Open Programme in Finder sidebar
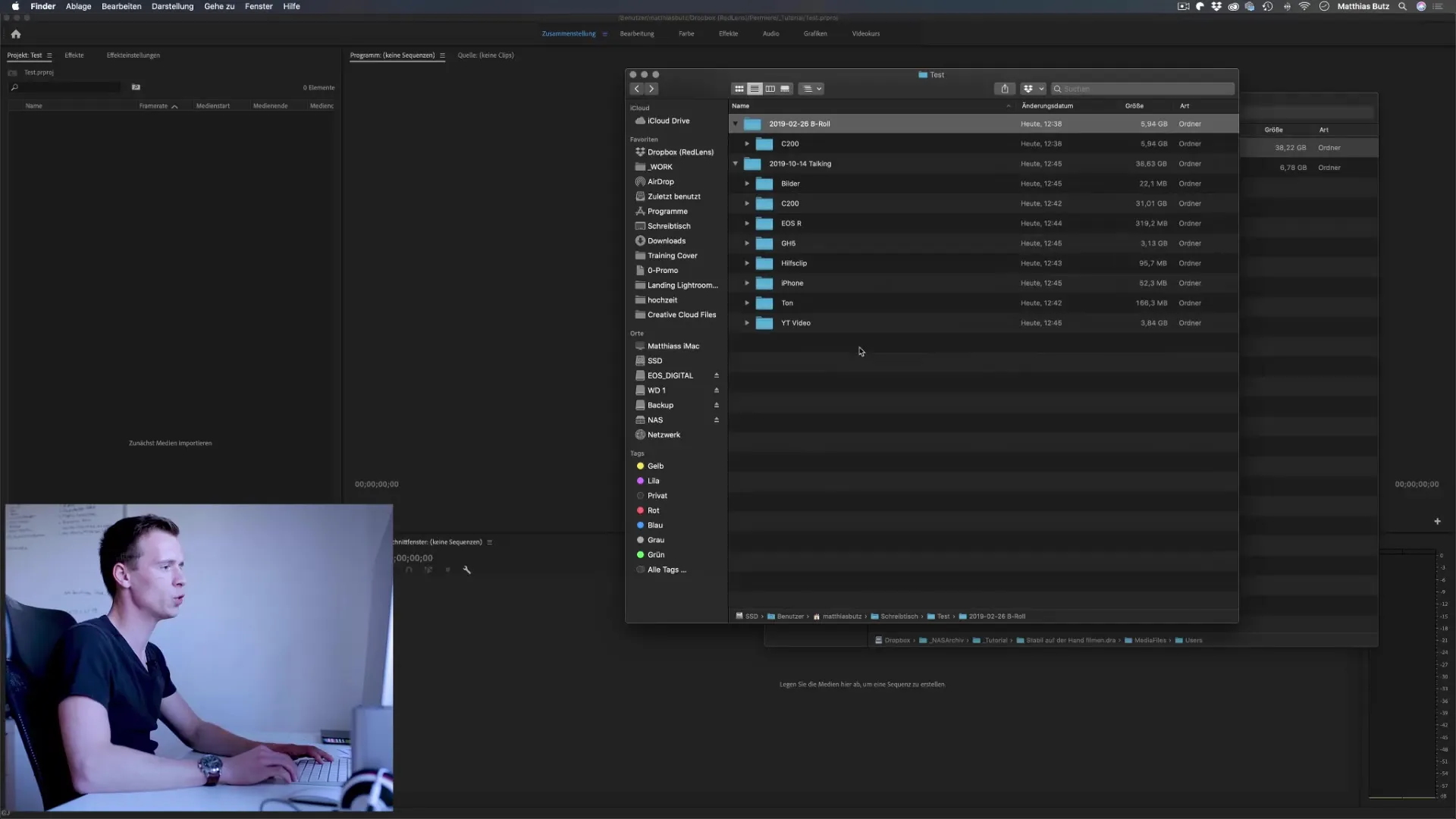Screen dimensions: 1456x819 point(661,212)
